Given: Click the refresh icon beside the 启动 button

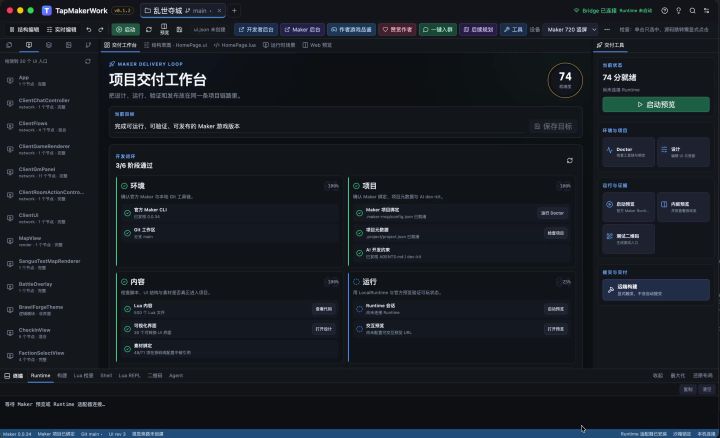Looking at the screenshot, I should [149, 29].
